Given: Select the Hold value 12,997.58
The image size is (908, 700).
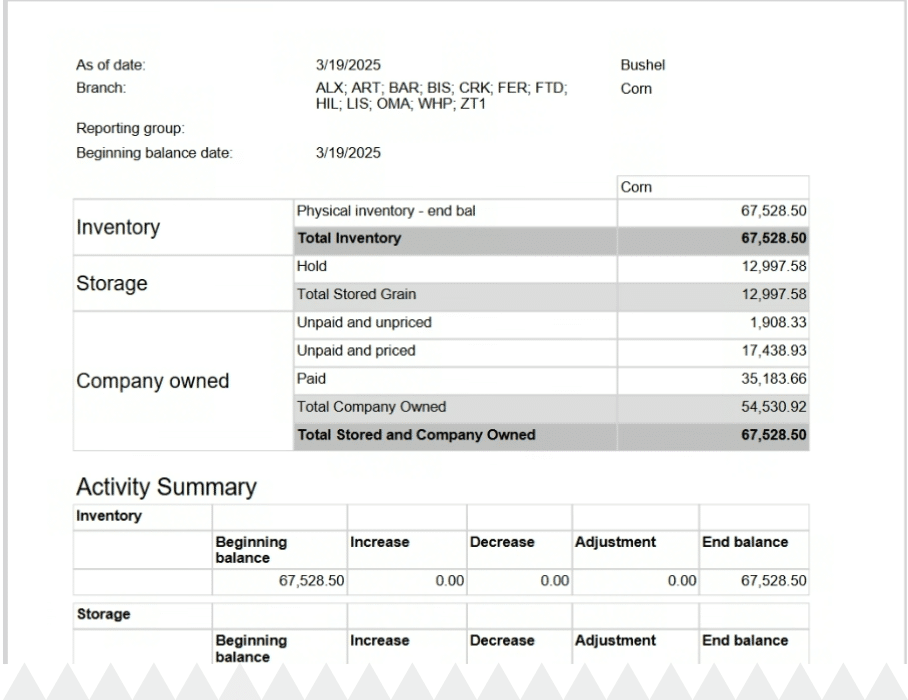Looking at the screenshot, I should (773, 266).
